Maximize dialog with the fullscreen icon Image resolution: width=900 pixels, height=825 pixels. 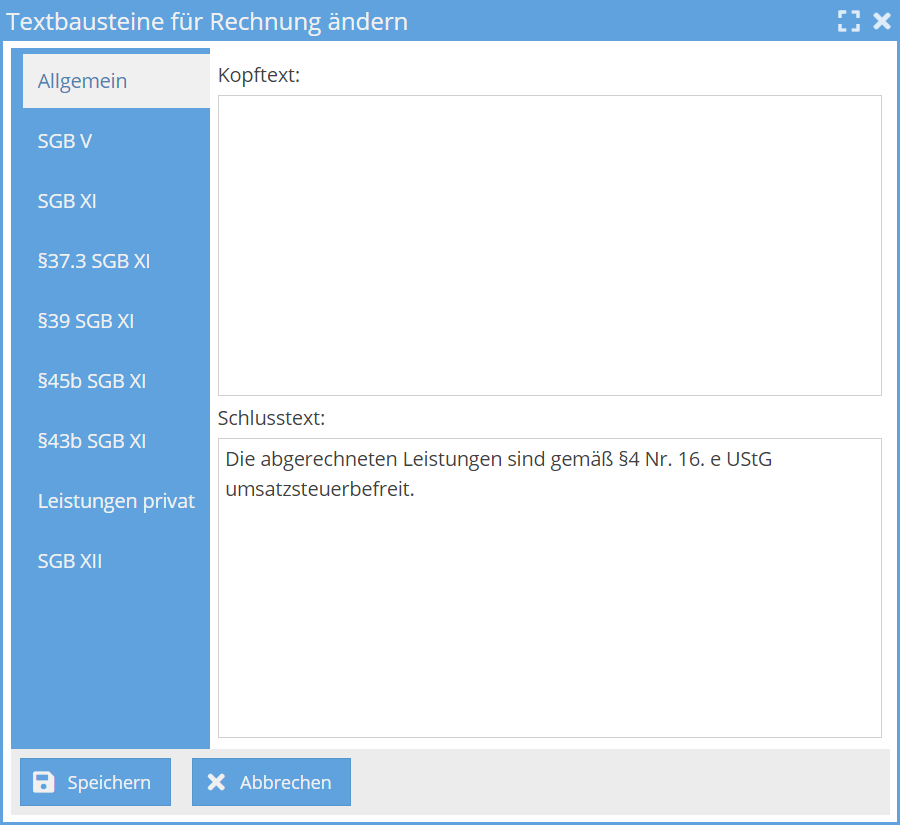[849, 21]
